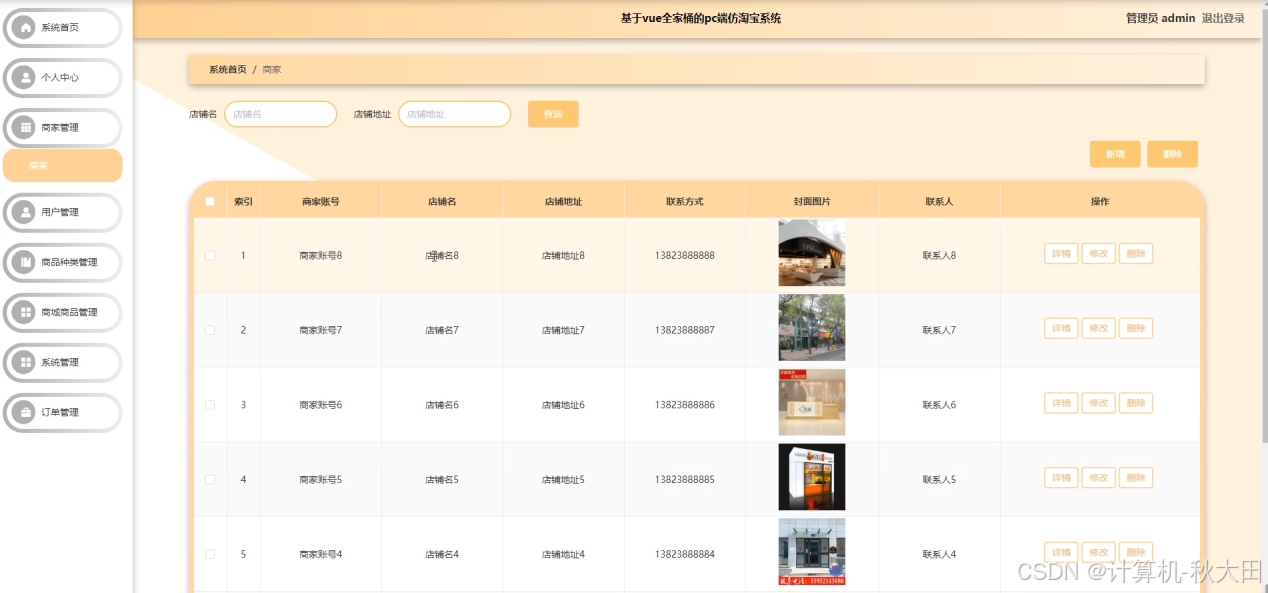Check the checkbox for row 商家账号5
Image resolution: width=1268 pixels, height=593 pixels.
(x=210, y=480)
